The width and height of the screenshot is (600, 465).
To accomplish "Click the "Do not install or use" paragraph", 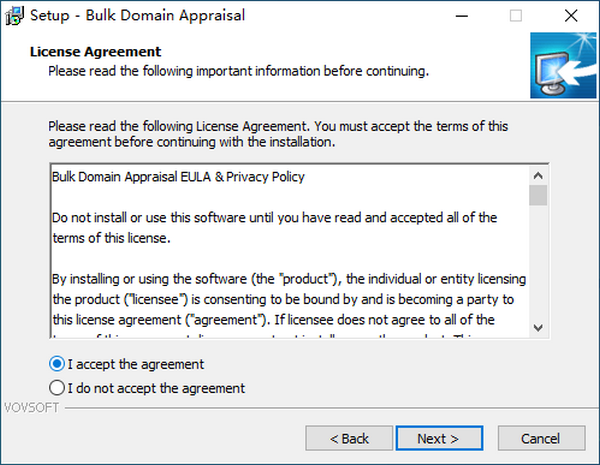I will point(274,216).
